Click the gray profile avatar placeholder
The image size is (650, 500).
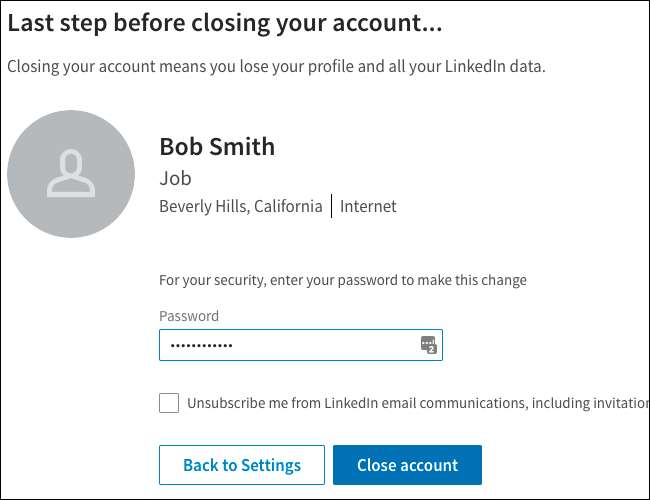[71, 173]
